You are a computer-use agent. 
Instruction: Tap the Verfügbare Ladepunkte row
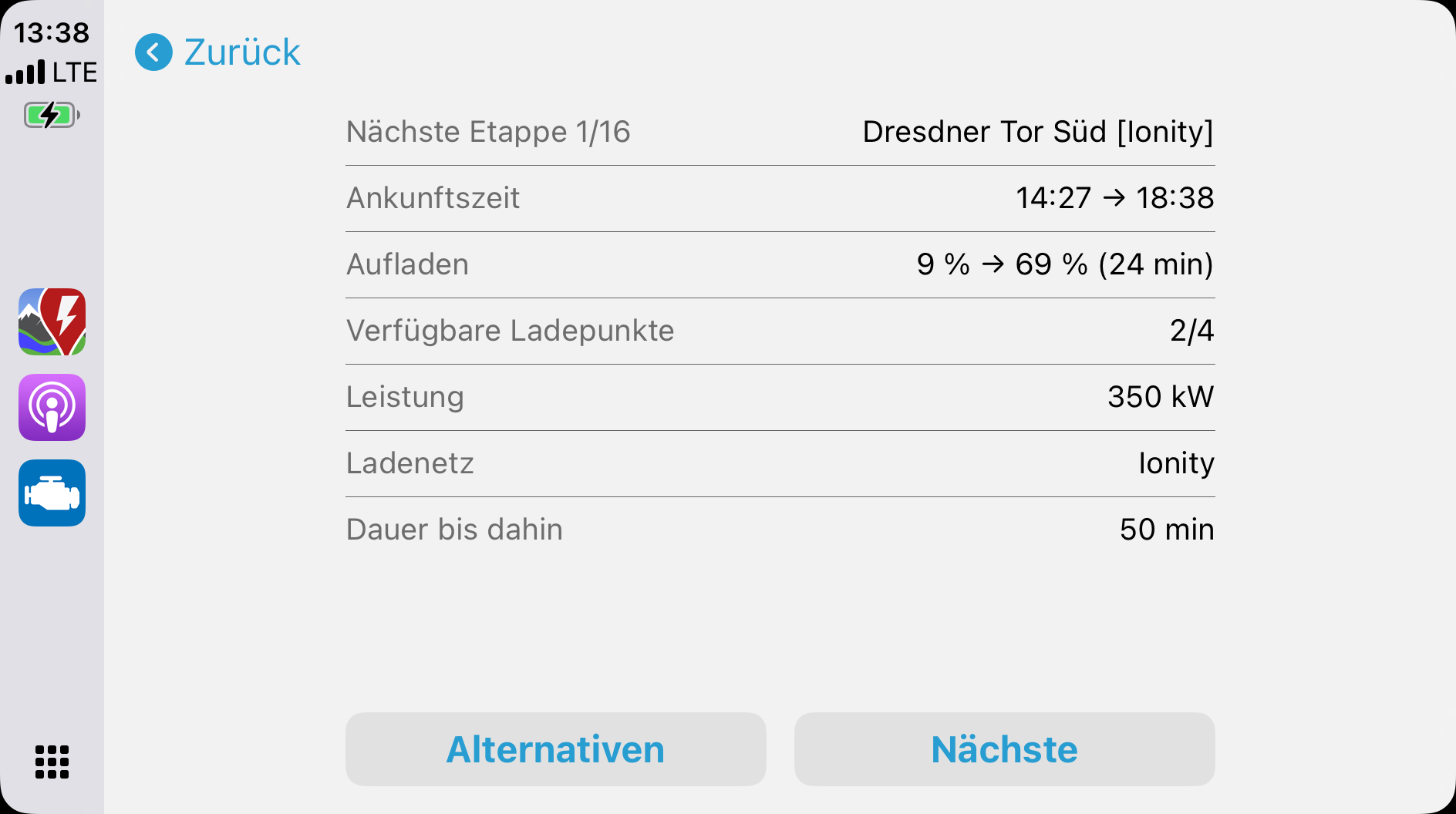pos(780,331)
